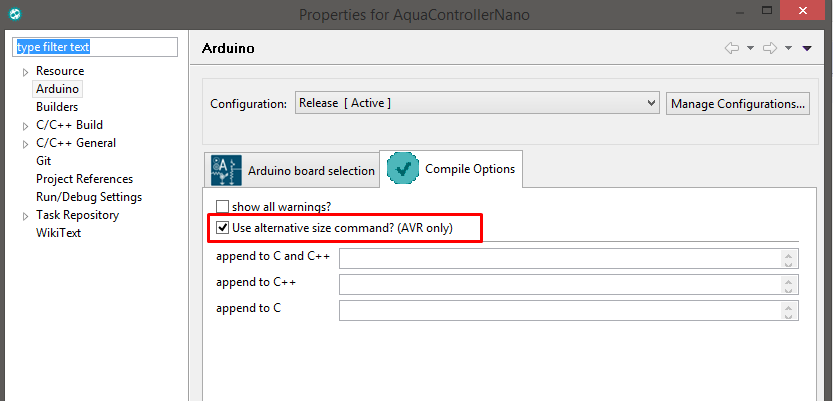Enable the show all warnings checkbox
This screenshot has height=401, width=833.
(x=223, y=207)
